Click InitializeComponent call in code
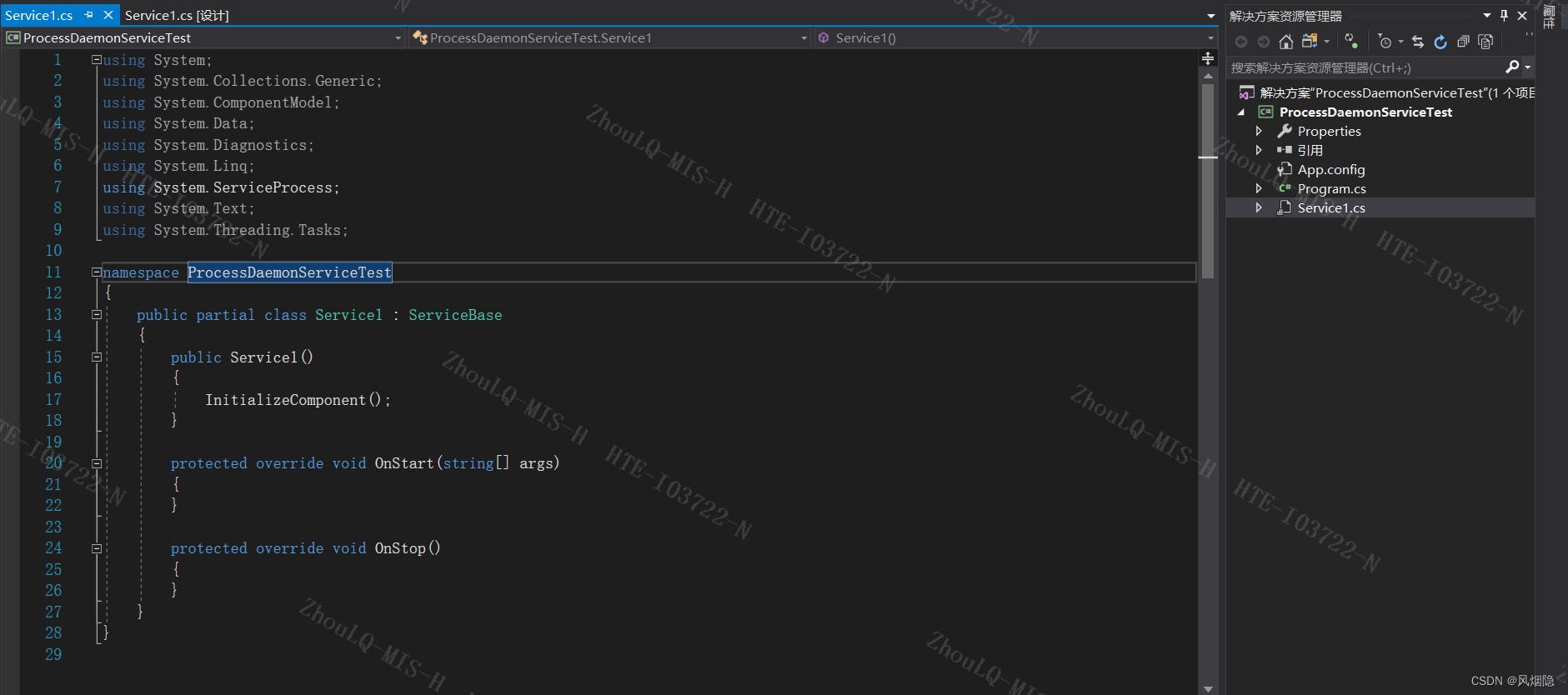Viewport: 1568px width, 695px height. (x=285, y=400)
